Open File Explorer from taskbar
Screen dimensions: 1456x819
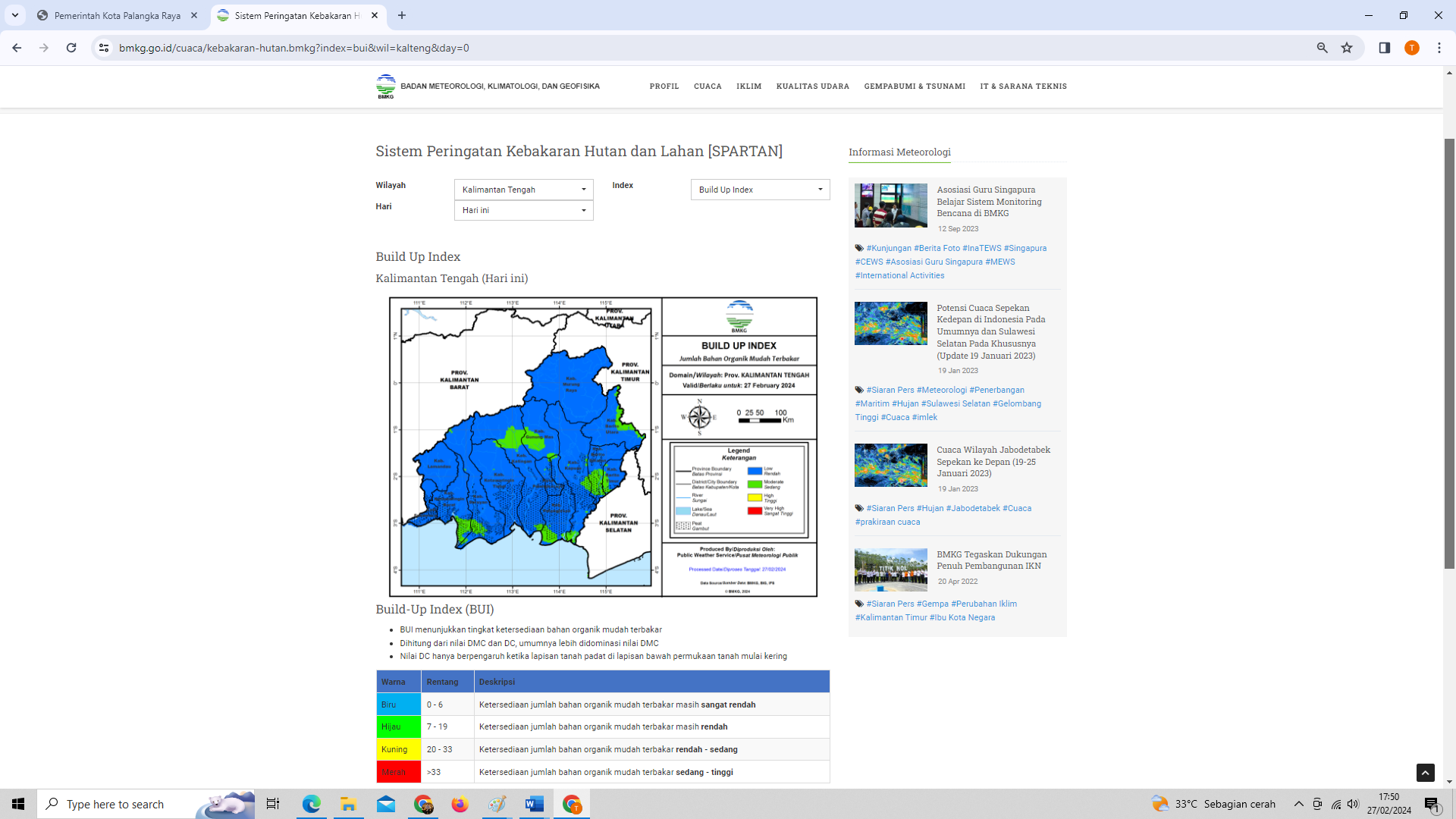pyautogui.click(x=348, y=804)
